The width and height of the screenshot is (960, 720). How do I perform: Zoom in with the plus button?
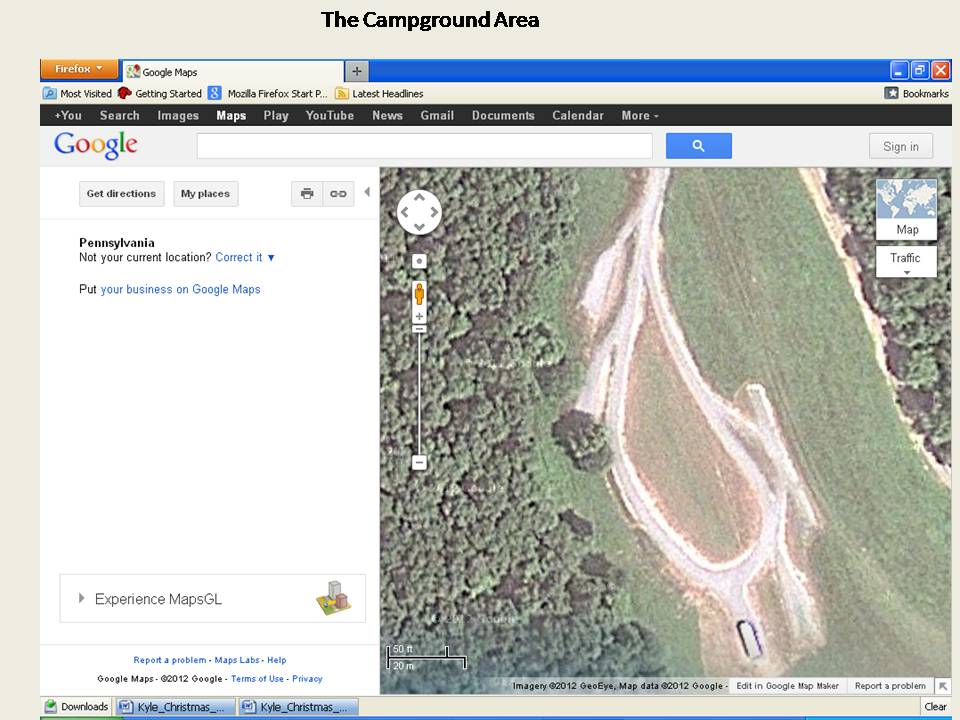pyautogui.click(x=419, y=317)
